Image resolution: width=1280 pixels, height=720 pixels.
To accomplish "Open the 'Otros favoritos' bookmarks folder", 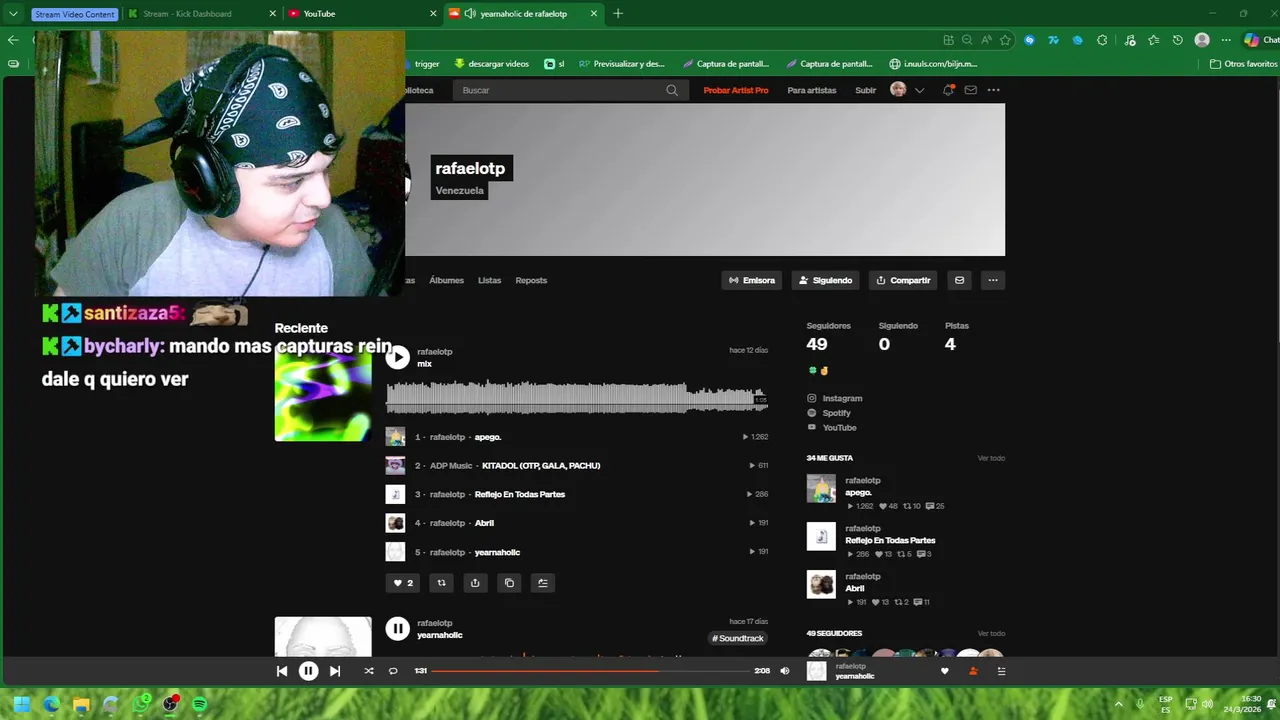I will [x=1243, y=64].
